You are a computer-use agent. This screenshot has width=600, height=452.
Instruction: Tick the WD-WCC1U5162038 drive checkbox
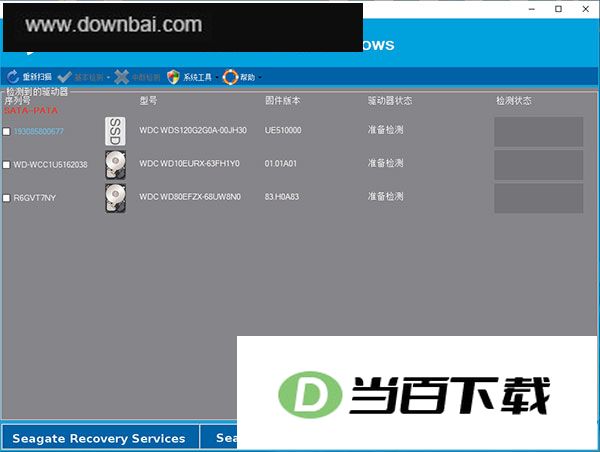point(6,165)
